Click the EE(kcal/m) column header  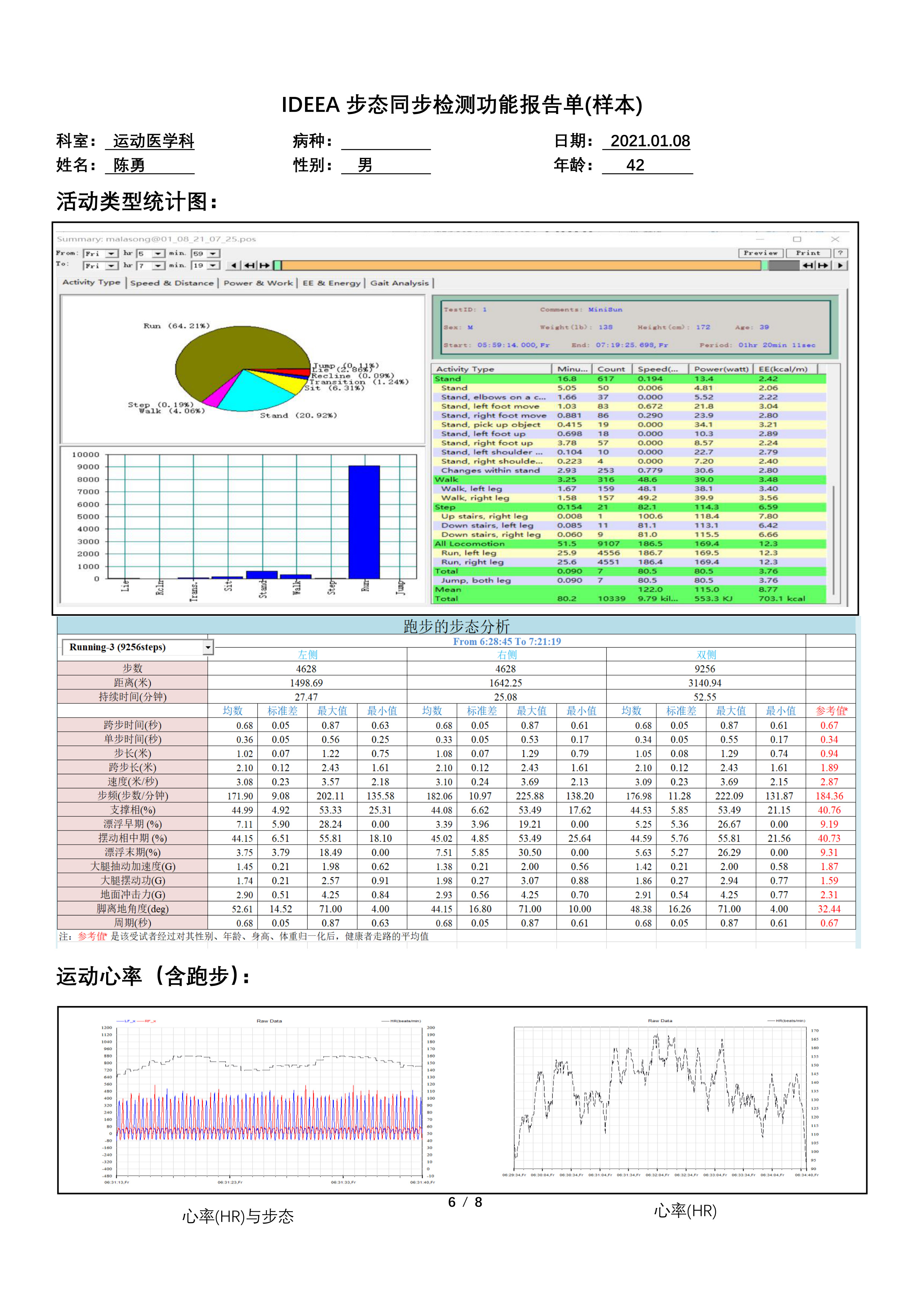785,369
